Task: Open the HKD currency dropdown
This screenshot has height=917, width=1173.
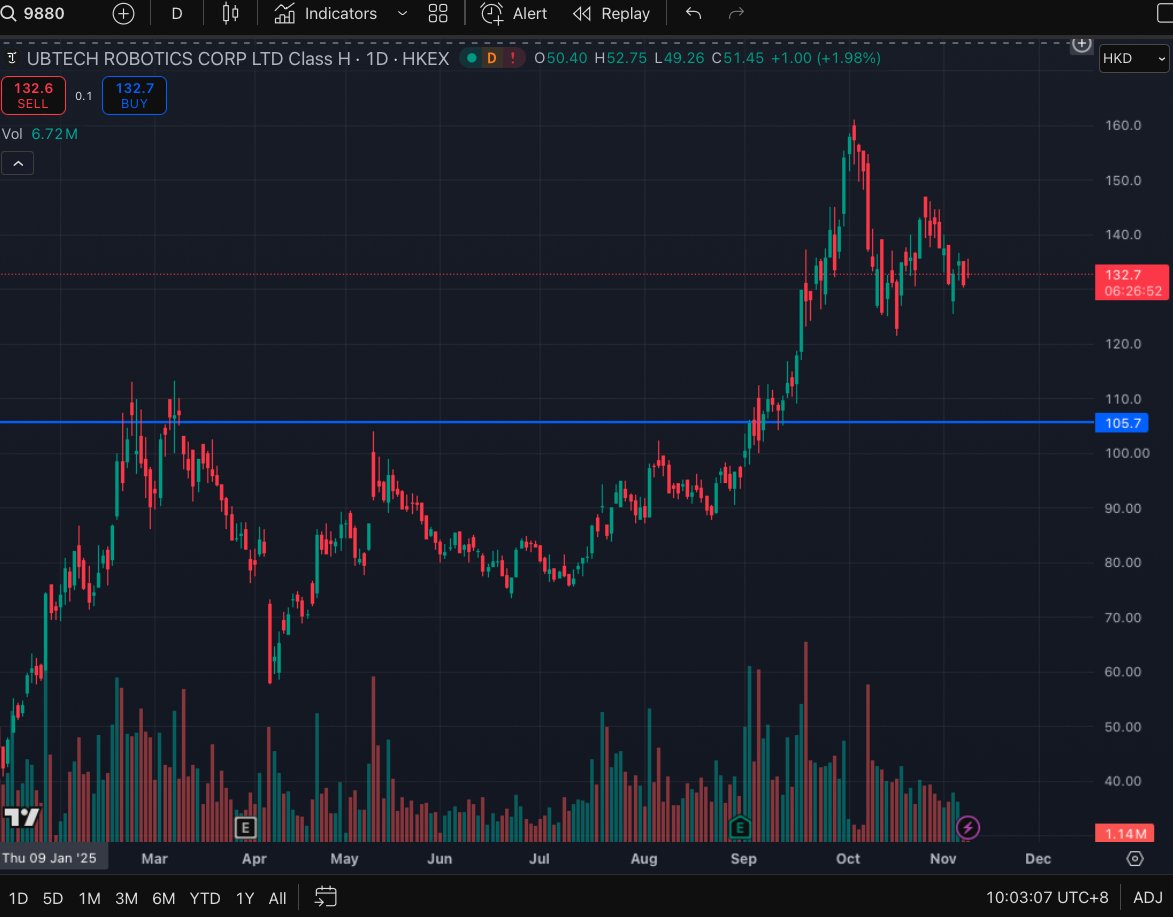Action: 1134,58
